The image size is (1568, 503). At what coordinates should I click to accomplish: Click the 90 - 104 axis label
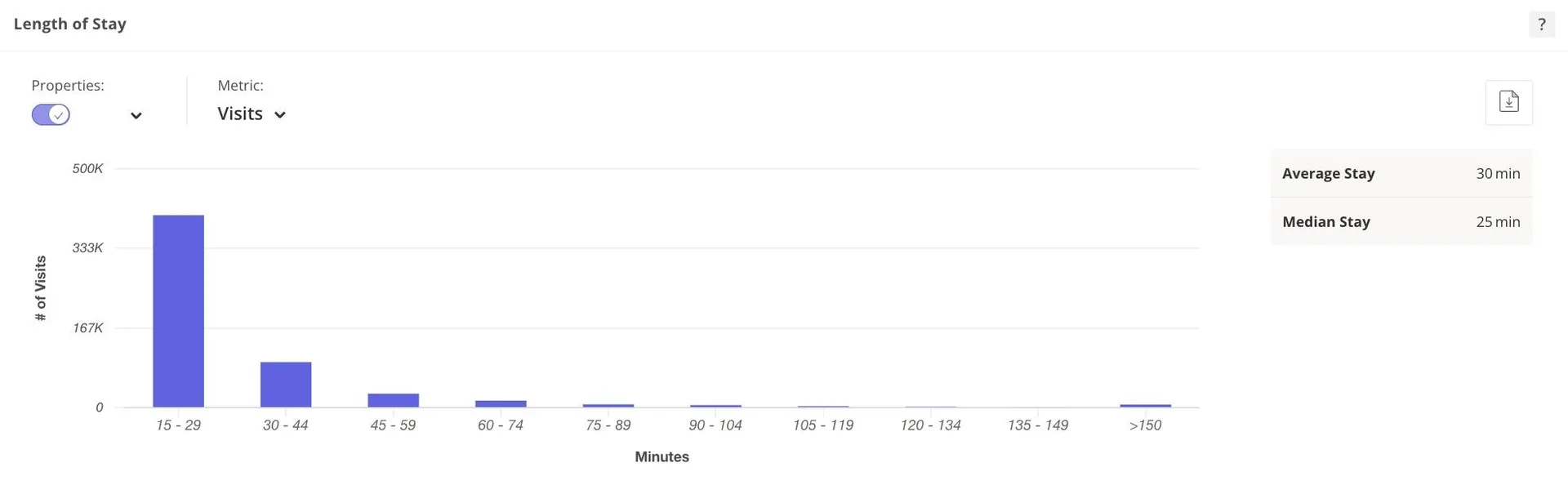click(x=715, y=425)
